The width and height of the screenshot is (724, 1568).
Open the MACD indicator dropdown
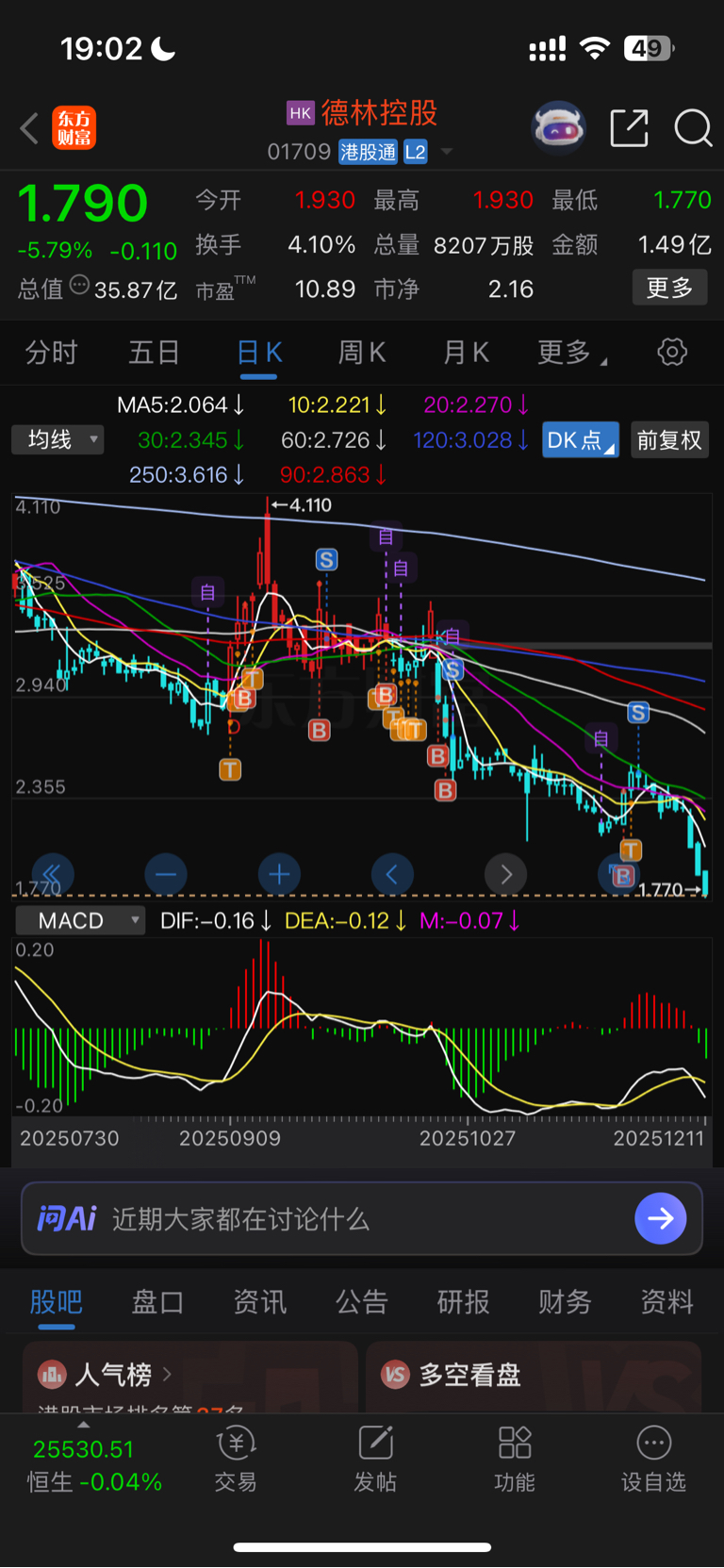(x=80, y=920)
